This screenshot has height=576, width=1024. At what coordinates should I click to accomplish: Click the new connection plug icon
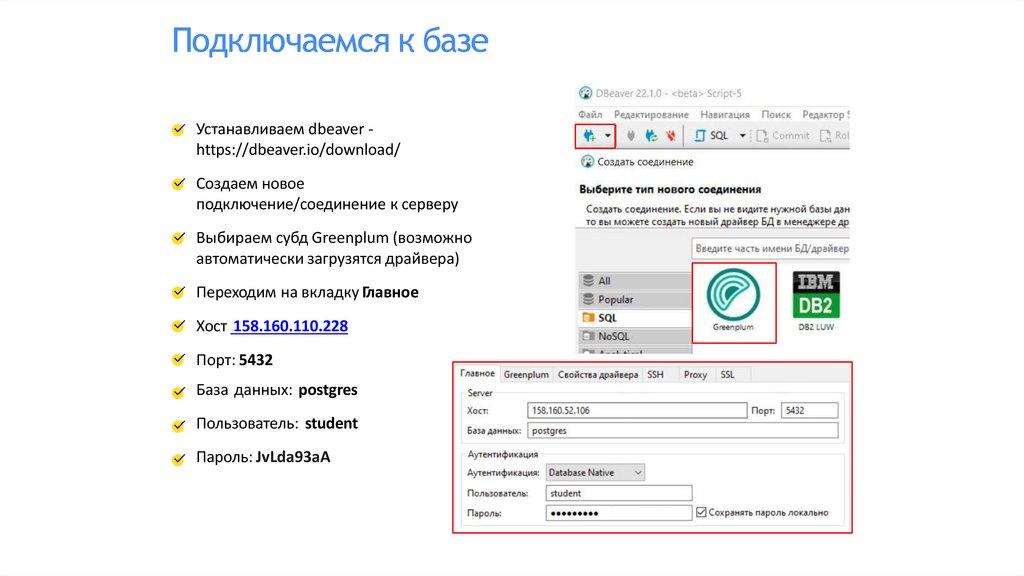589,135
